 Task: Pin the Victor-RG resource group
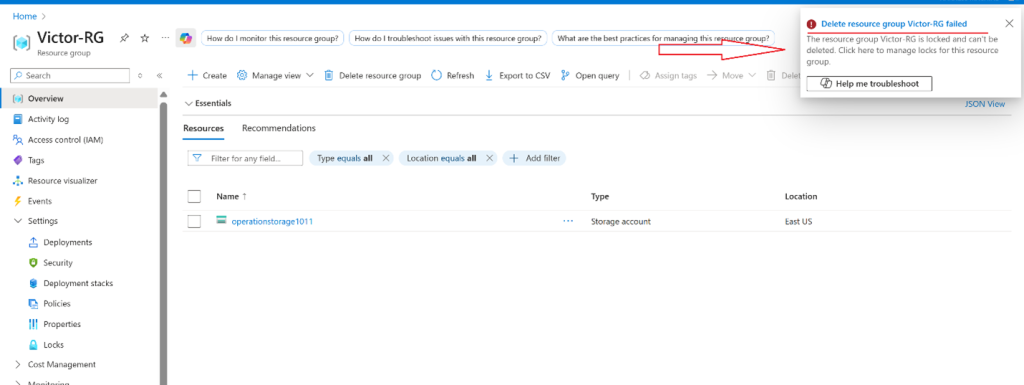124,38
